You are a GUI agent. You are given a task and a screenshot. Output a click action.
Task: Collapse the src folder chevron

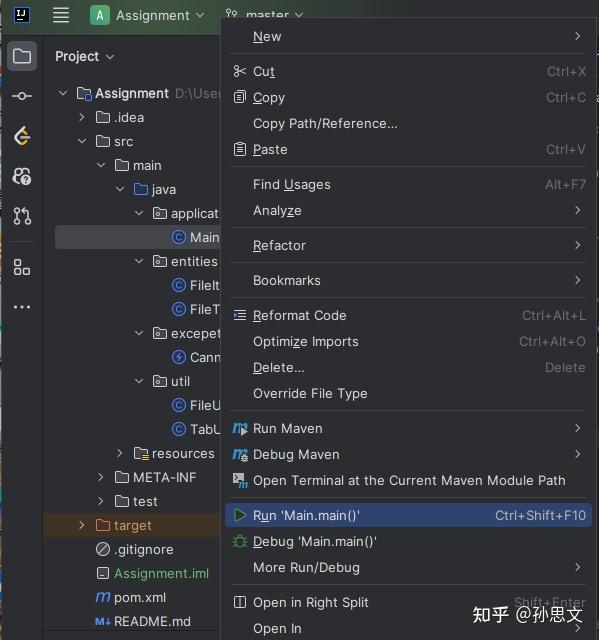[x=82, y=141]
